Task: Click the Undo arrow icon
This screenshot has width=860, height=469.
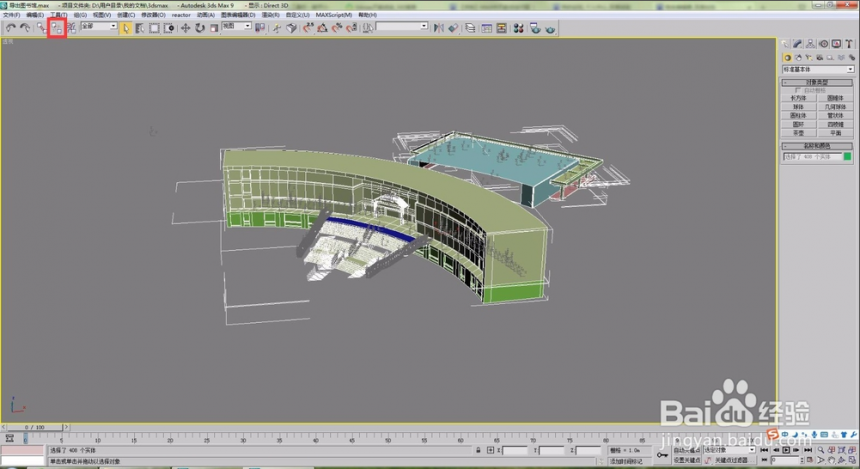Action: pos(10,27)
